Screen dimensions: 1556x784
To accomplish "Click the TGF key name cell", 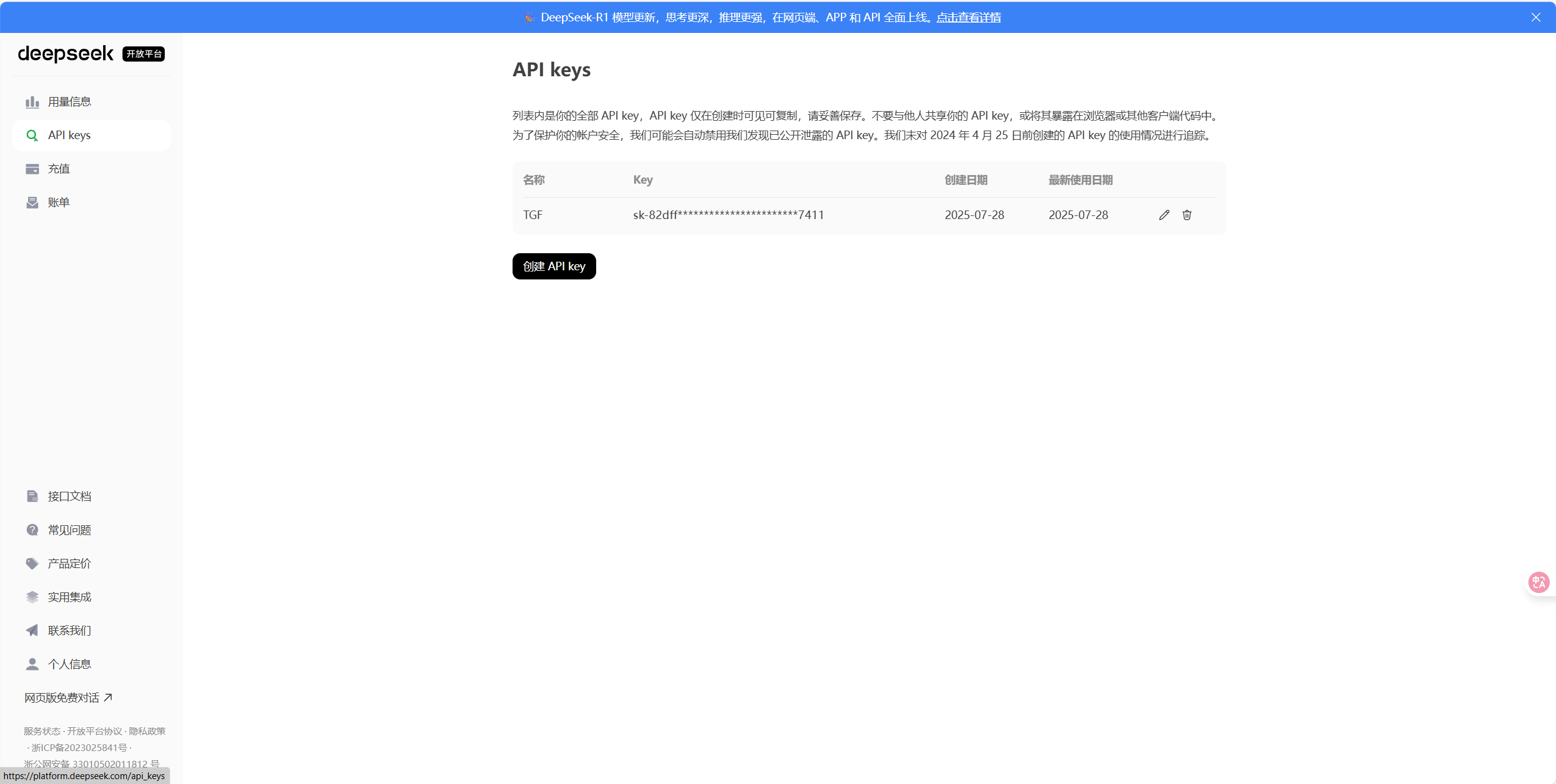I will click(533, 215).
